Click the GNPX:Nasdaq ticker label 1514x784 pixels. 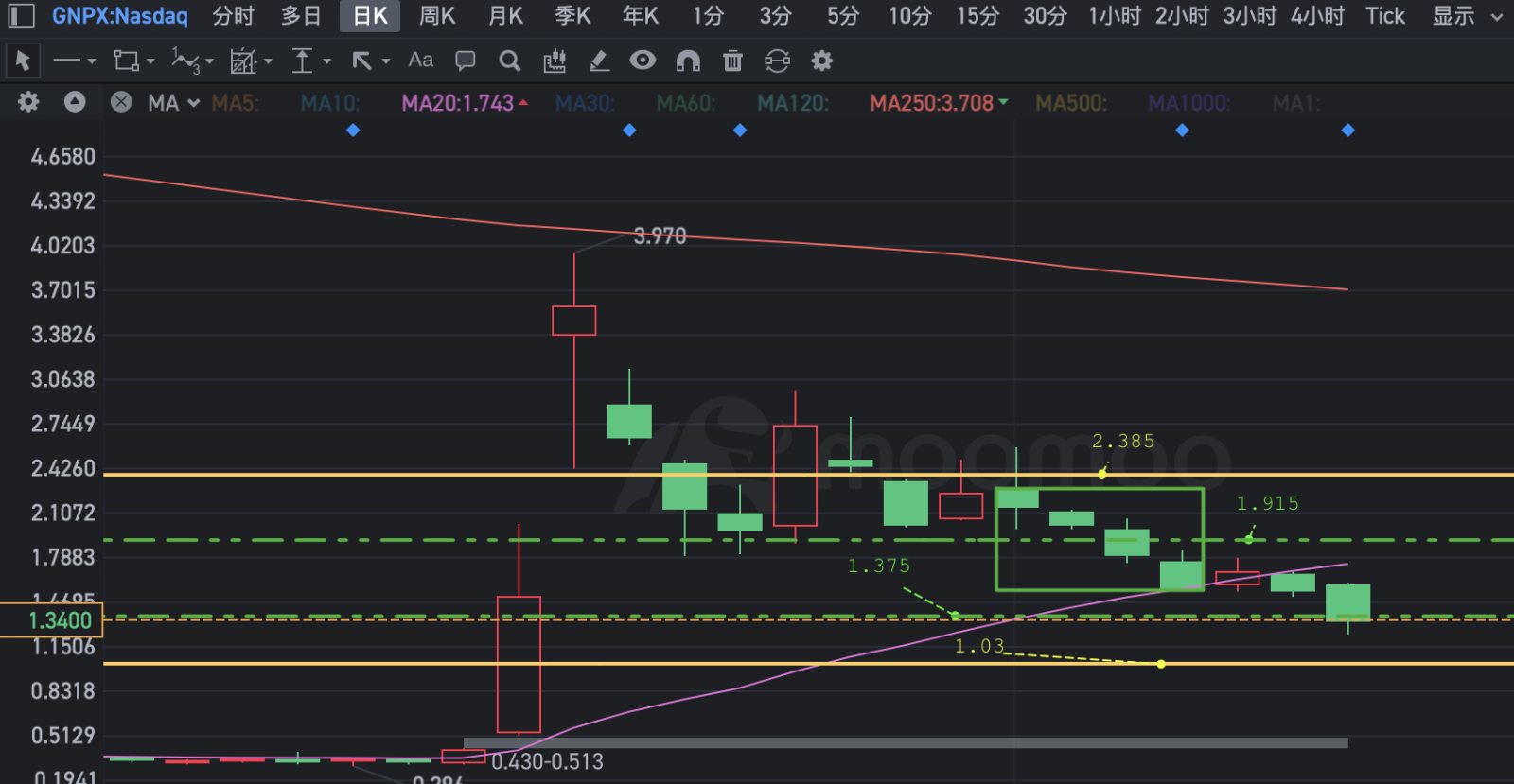(120, 16)
